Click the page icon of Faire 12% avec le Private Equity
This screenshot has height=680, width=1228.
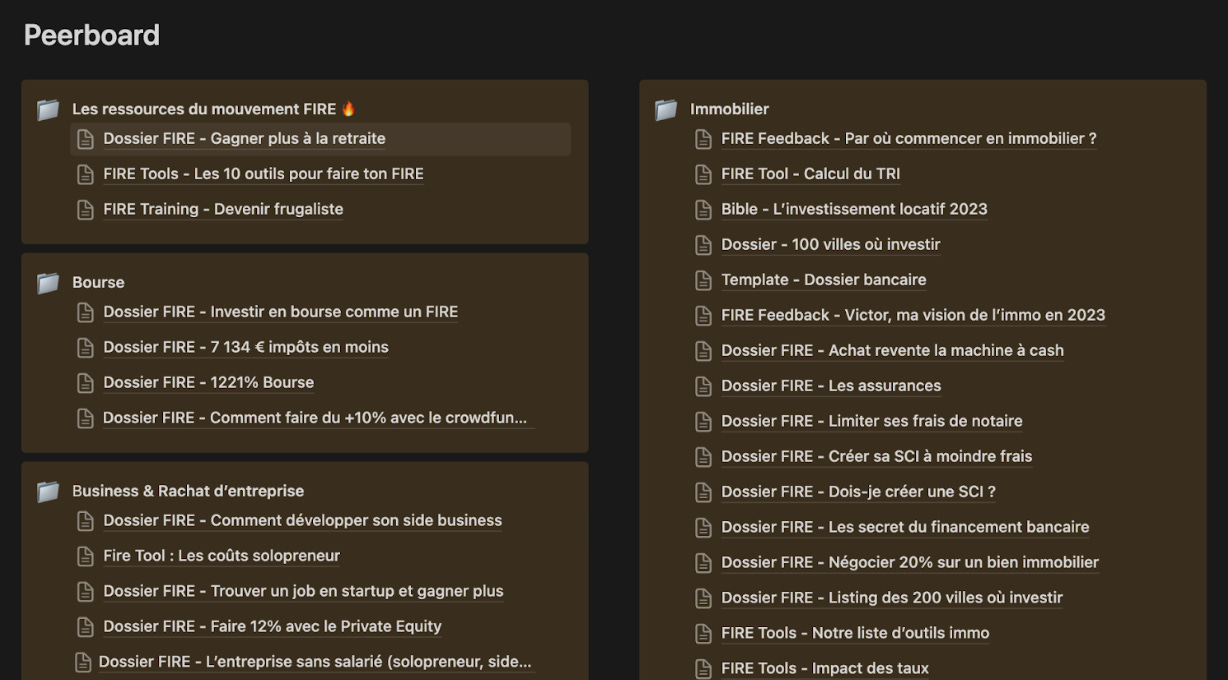pos(86,627)
